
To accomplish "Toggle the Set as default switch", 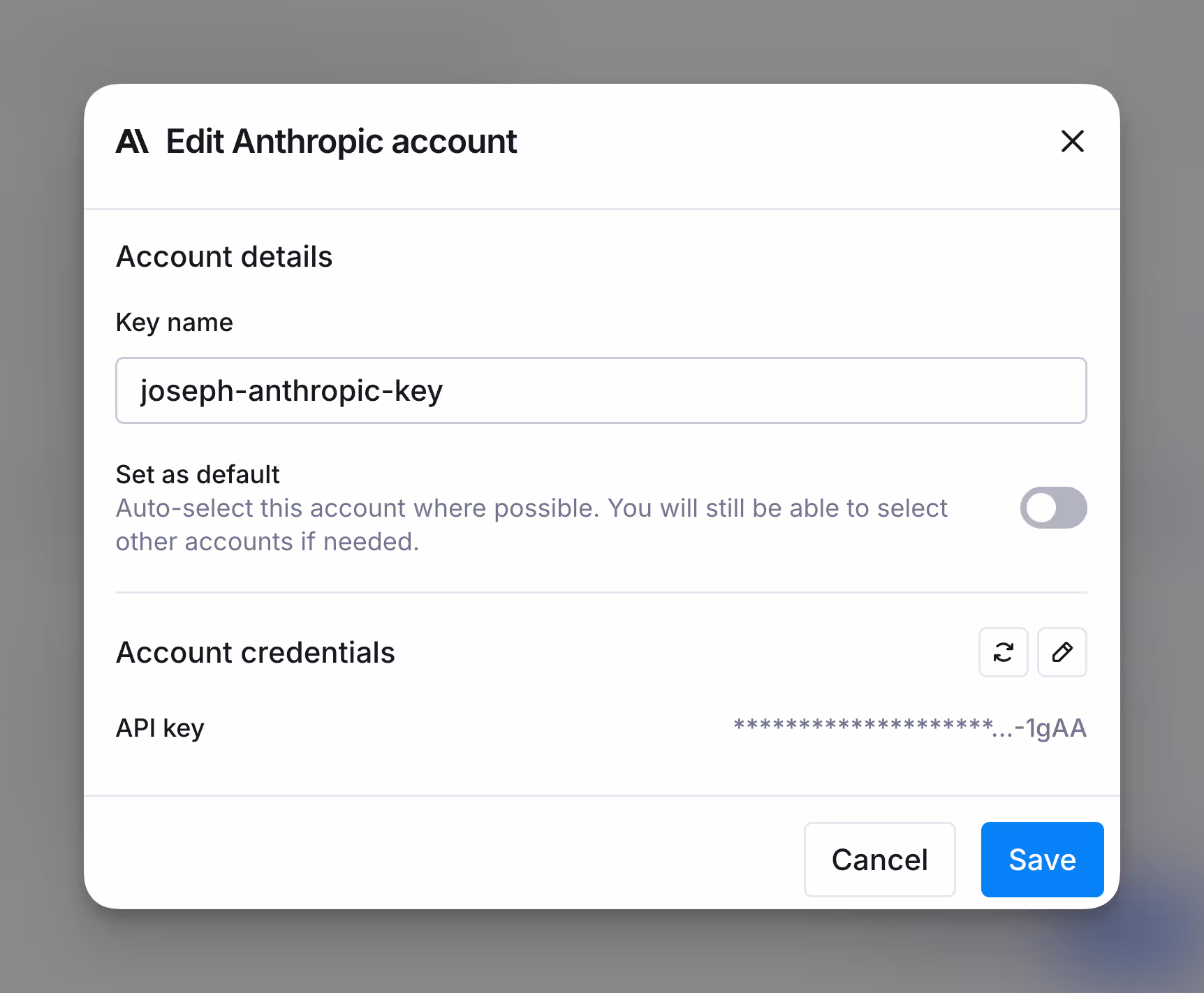I will click(1053, 508).
